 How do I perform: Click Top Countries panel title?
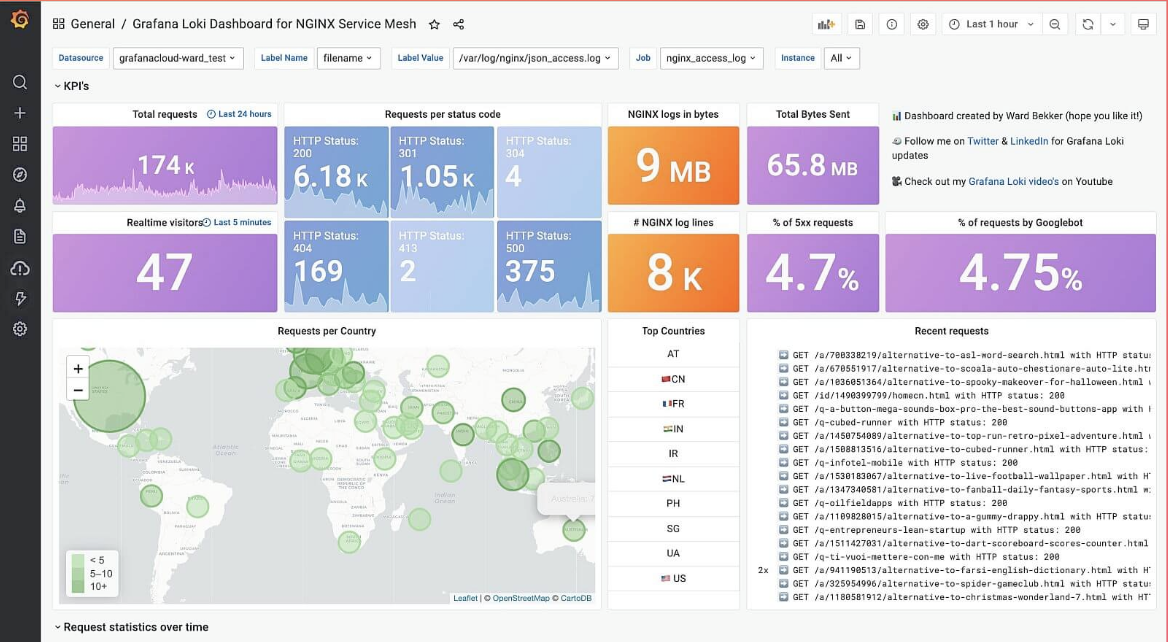(x=673, y=331)
